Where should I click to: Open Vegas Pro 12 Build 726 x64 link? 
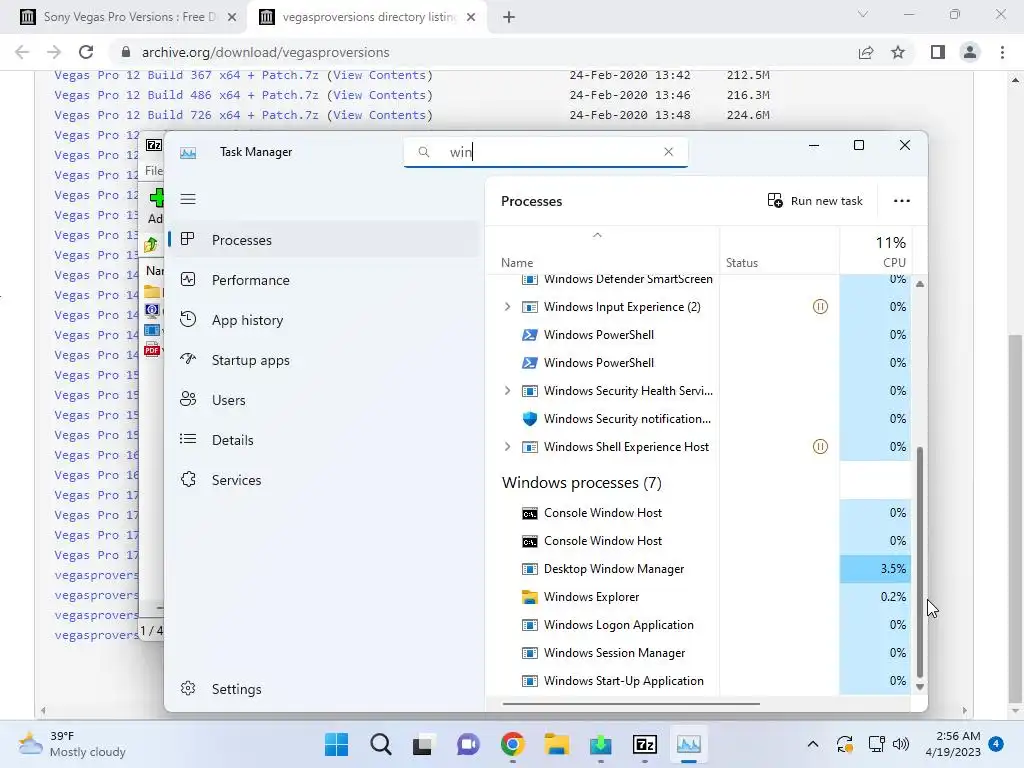click(186, 115)
